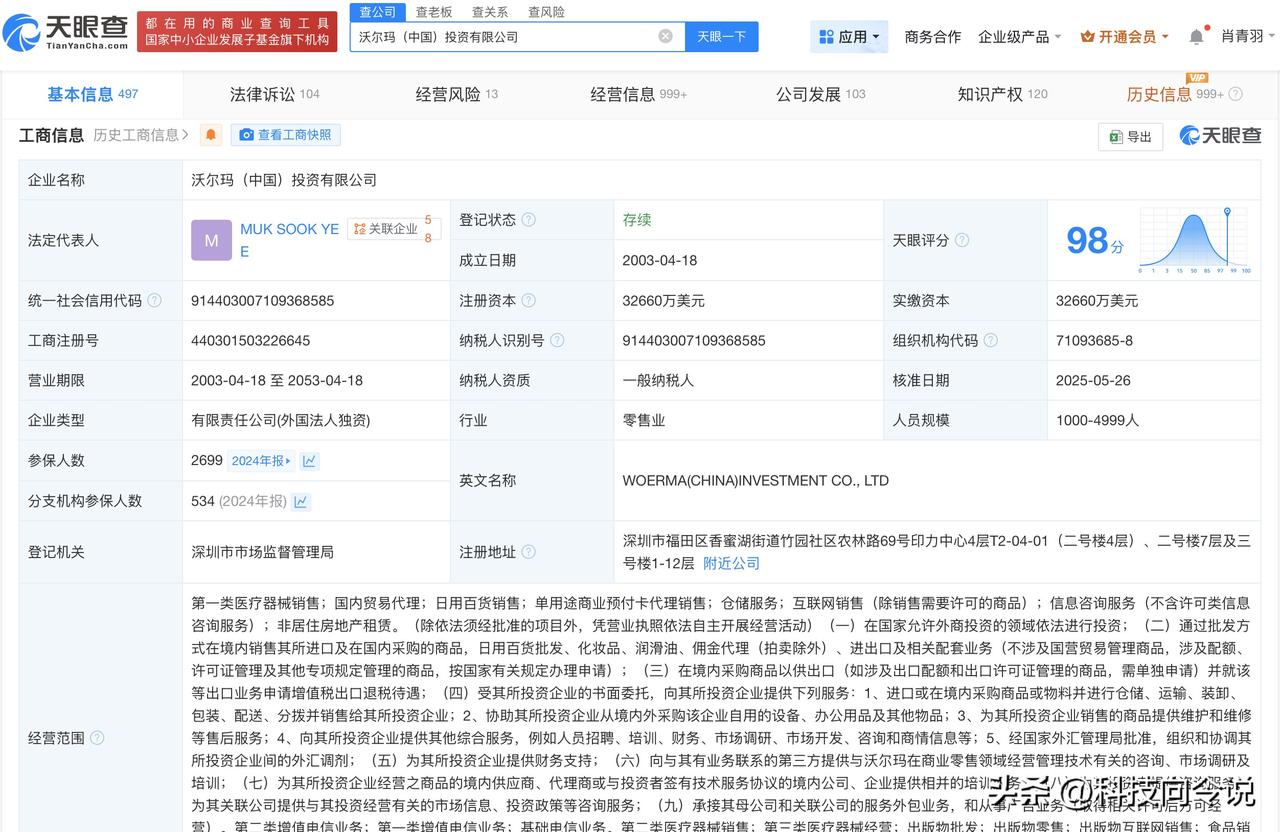The width and height of the screenshot is (1280, 832).
Task: Click the help icon next to 历史信息 999+
Action: coord(1235,94)
